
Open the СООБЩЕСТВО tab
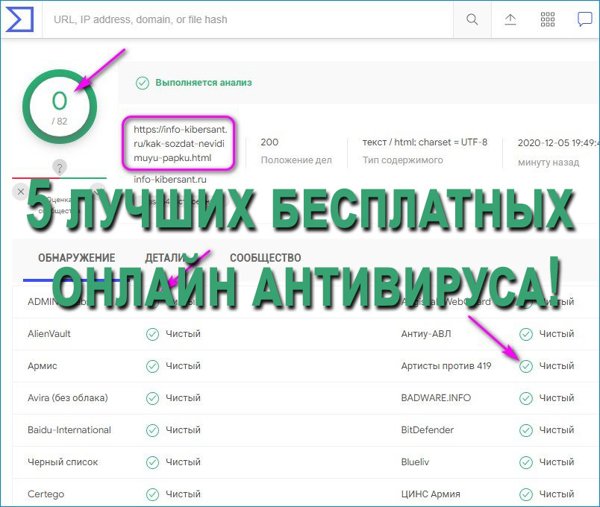click(x=265, y=258)
